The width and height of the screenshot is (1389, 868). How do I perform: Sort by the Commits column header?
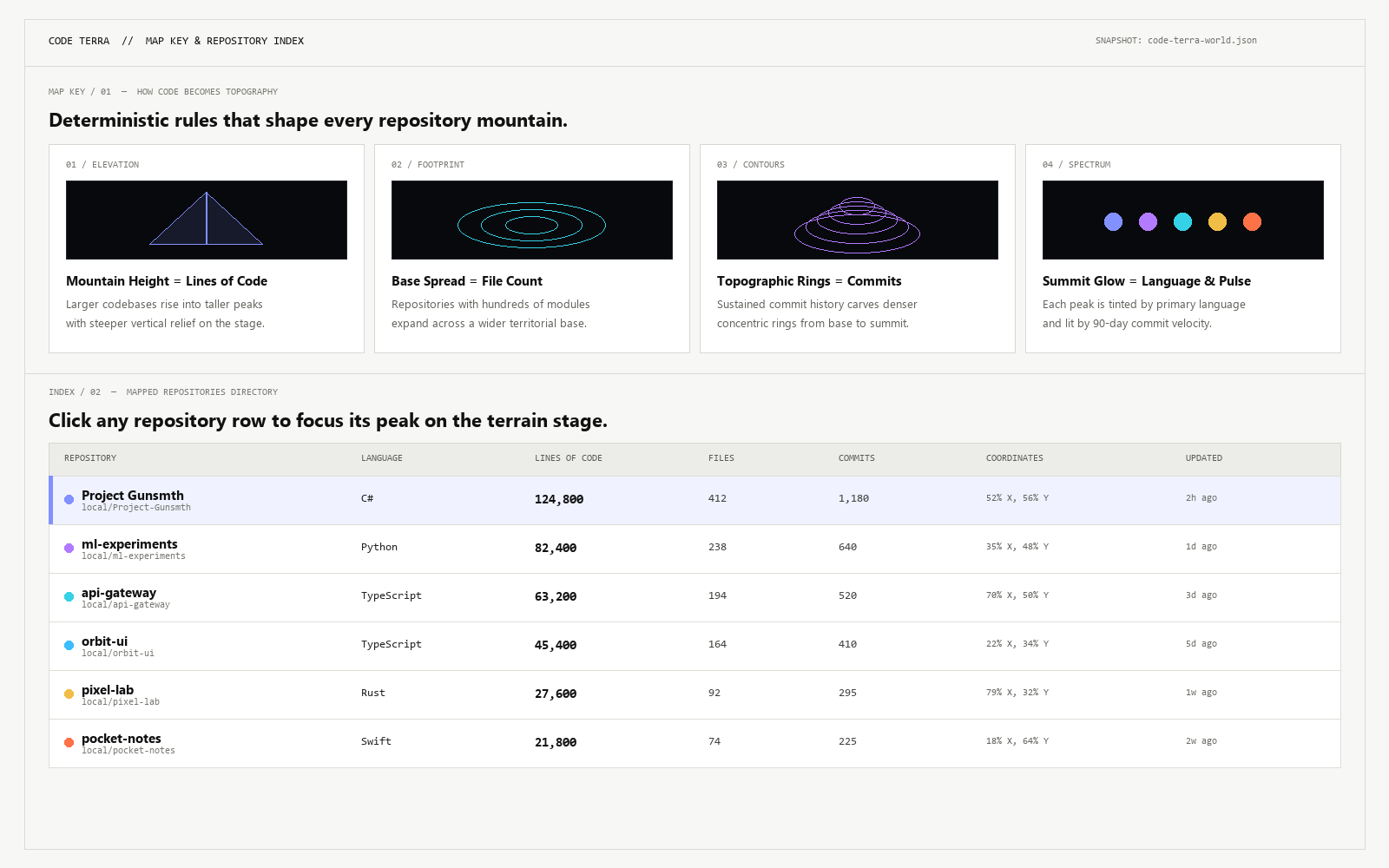pos(857,458)
